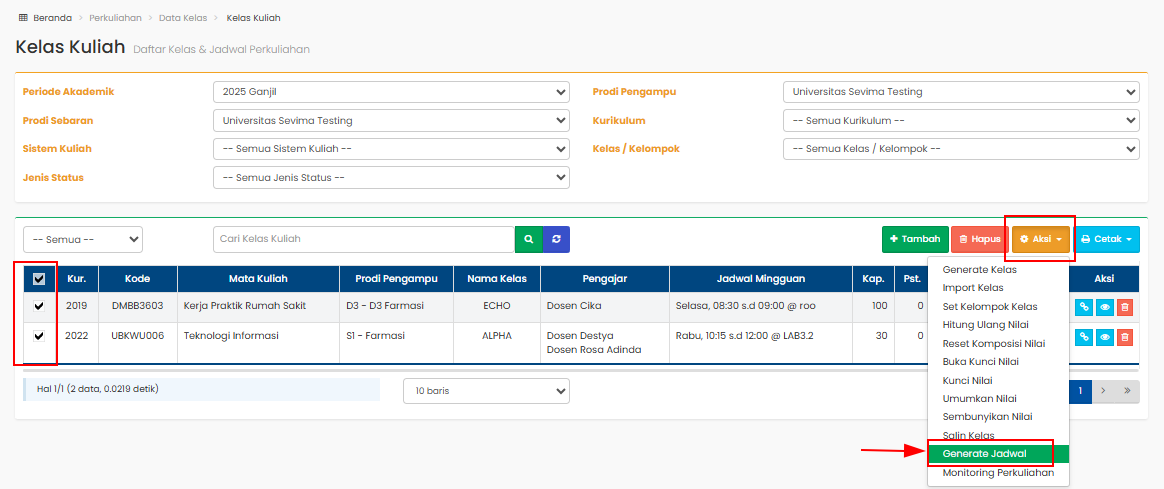The height and width of the screenshot is (489, 1164).
Task: Click link icon for Kerja Praktik Rumah Sakit
Action: [x=1084, y=308]
